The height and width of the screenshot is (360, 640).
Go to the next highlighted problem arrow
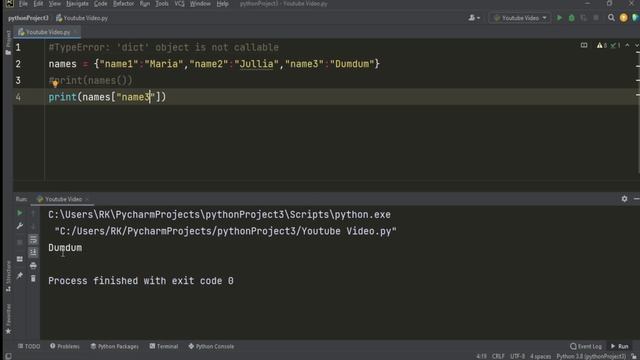click(636, 45)
